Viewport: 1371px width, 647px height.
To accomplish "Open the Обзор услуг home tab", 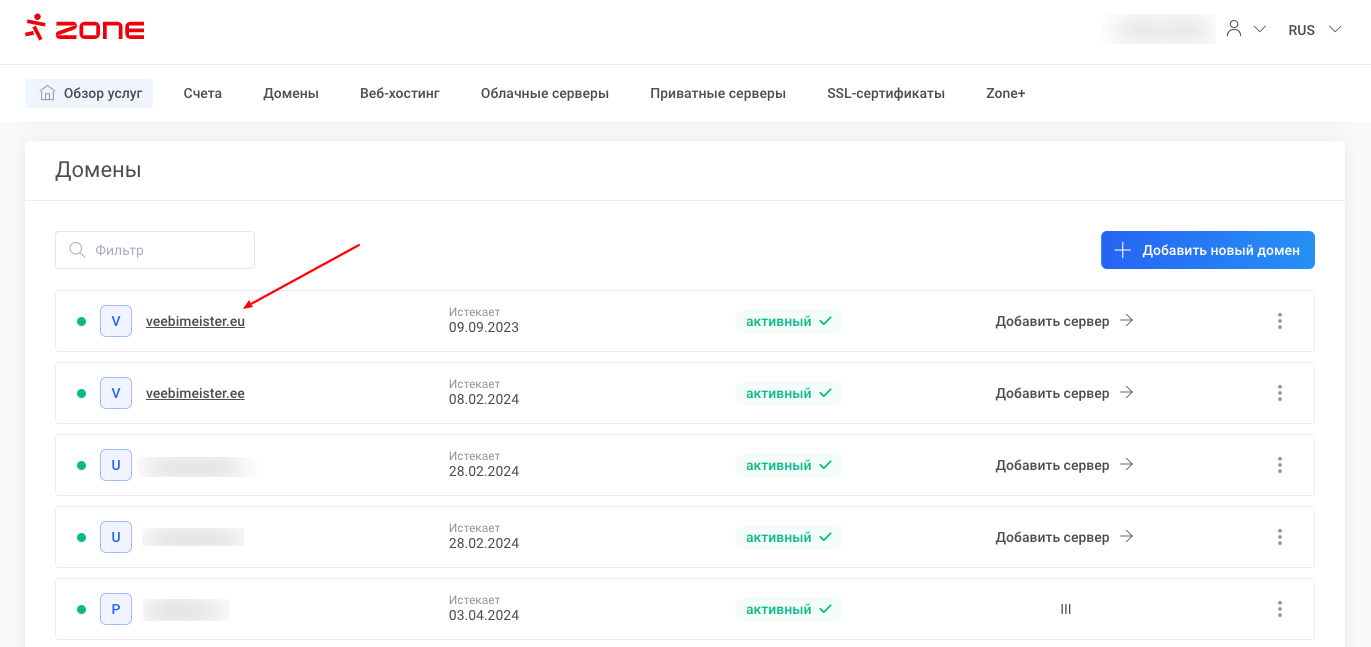I will point(90,93).
